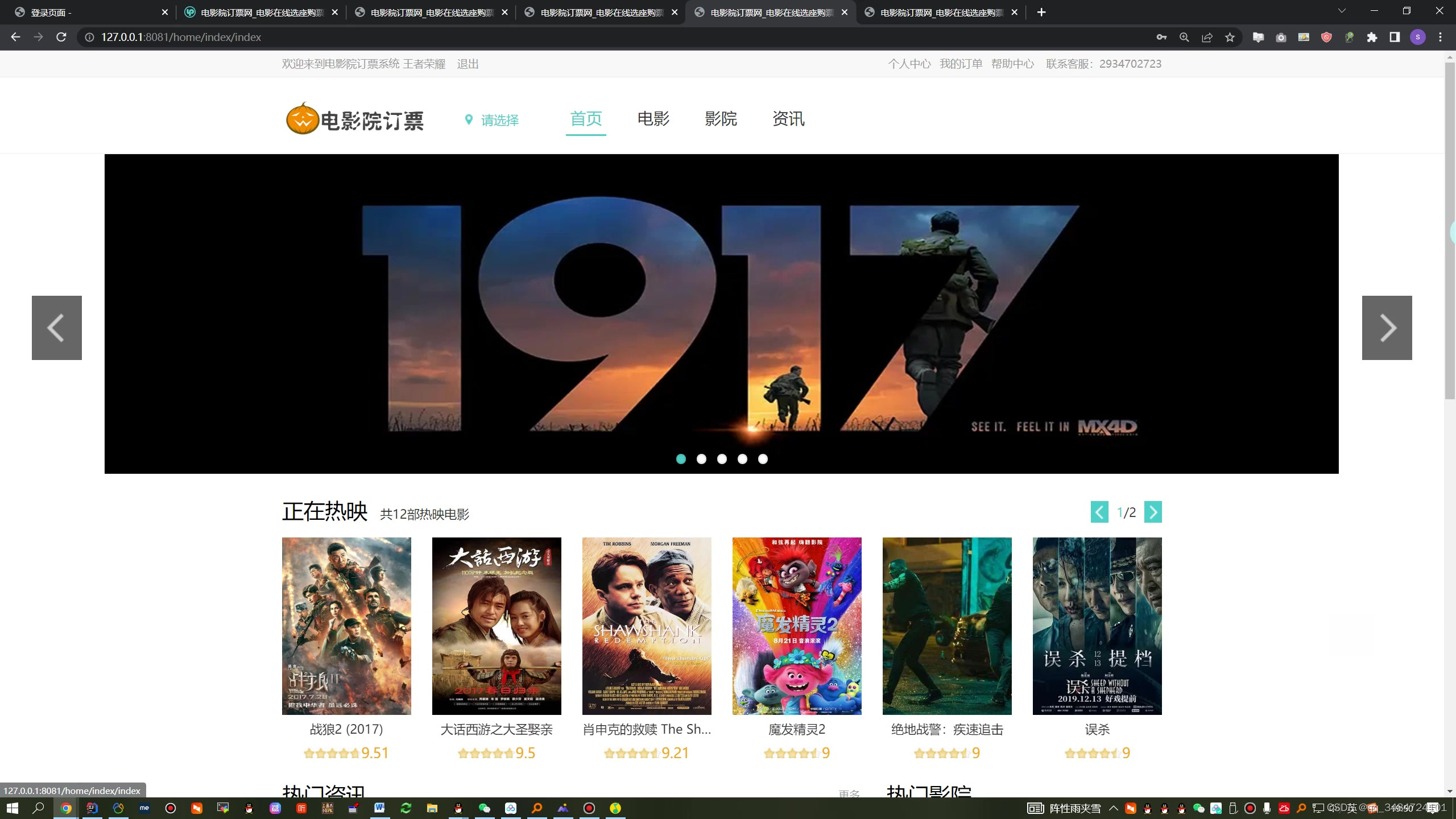Click the 9.51 star rating of 战狼2
Viewport: 1456px width, 819px height.
(346, 753)
